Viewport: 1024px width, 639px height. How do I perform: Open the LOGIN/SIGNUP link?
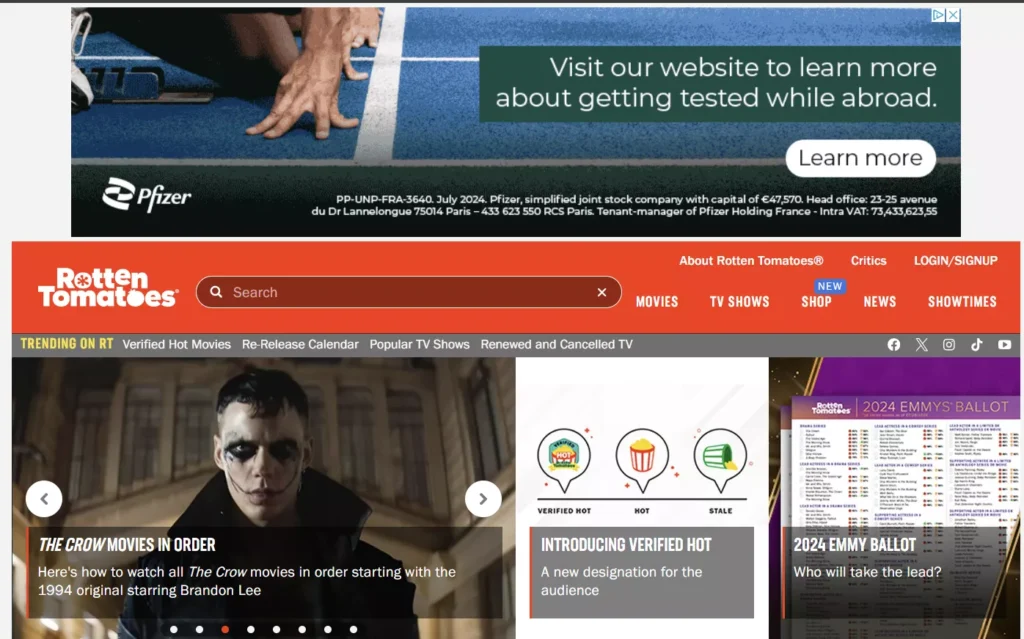pyautogui.click(x=955, y=260)
